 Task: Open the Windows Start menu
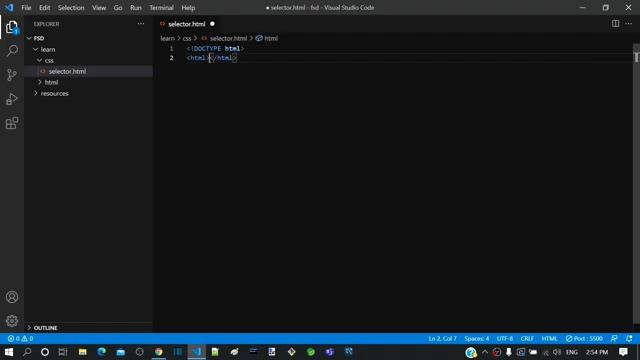(9, 352)
